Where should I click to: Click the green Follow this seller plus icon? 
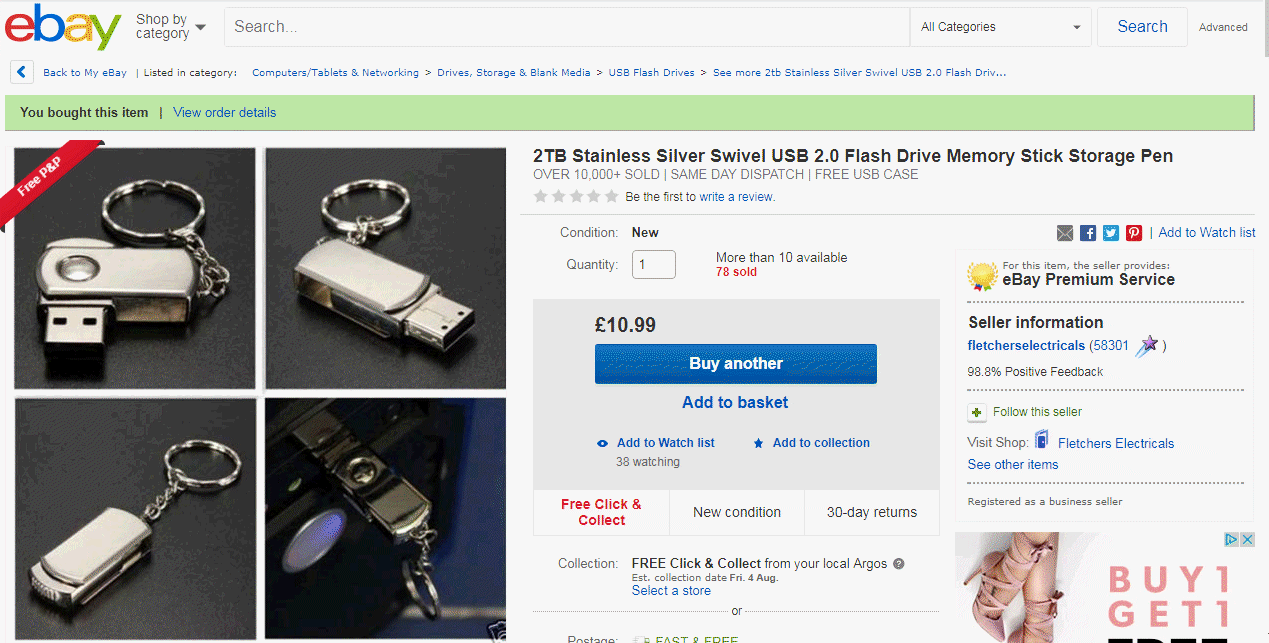click(977, 412)
